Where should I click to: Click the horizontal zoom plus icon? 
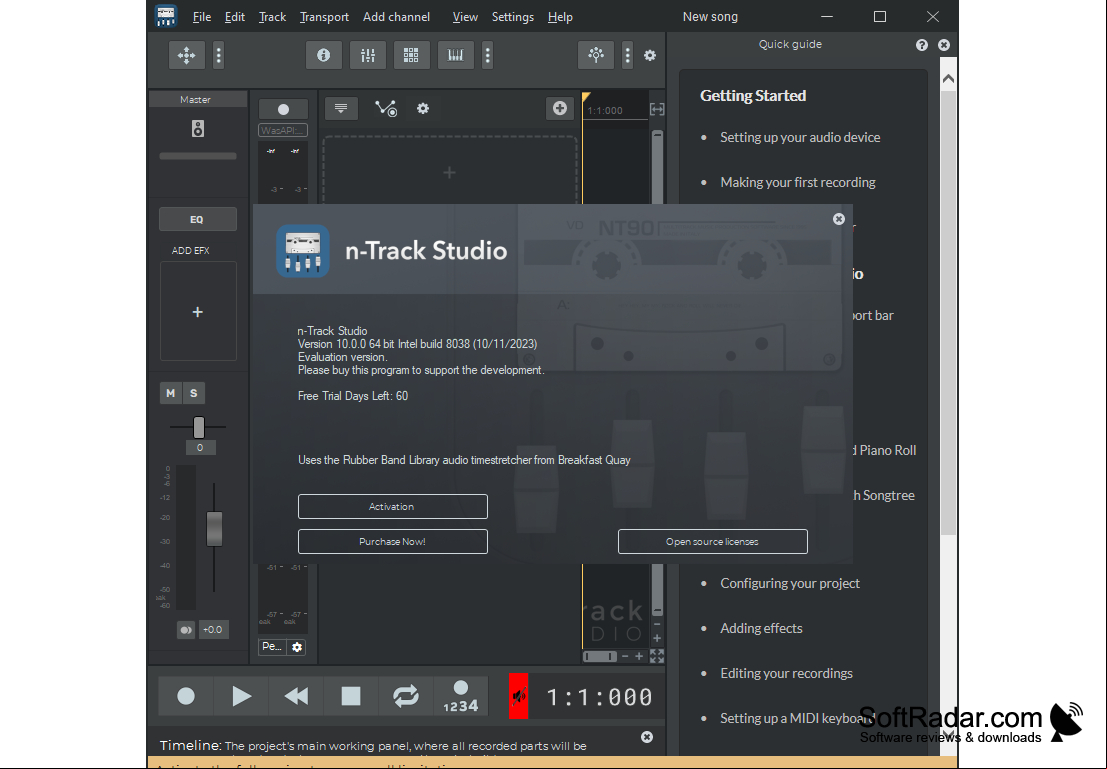639,657
